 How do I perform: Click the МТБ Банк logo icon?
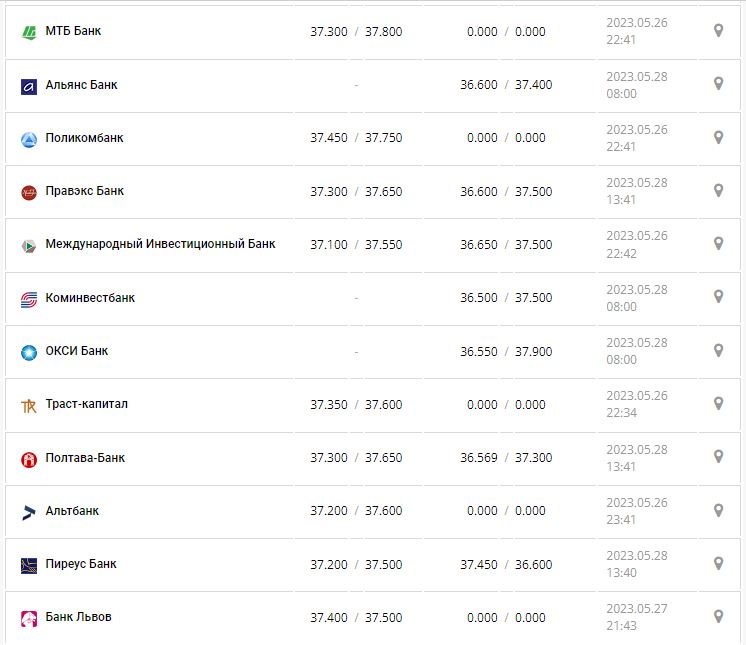coord(29,32)
